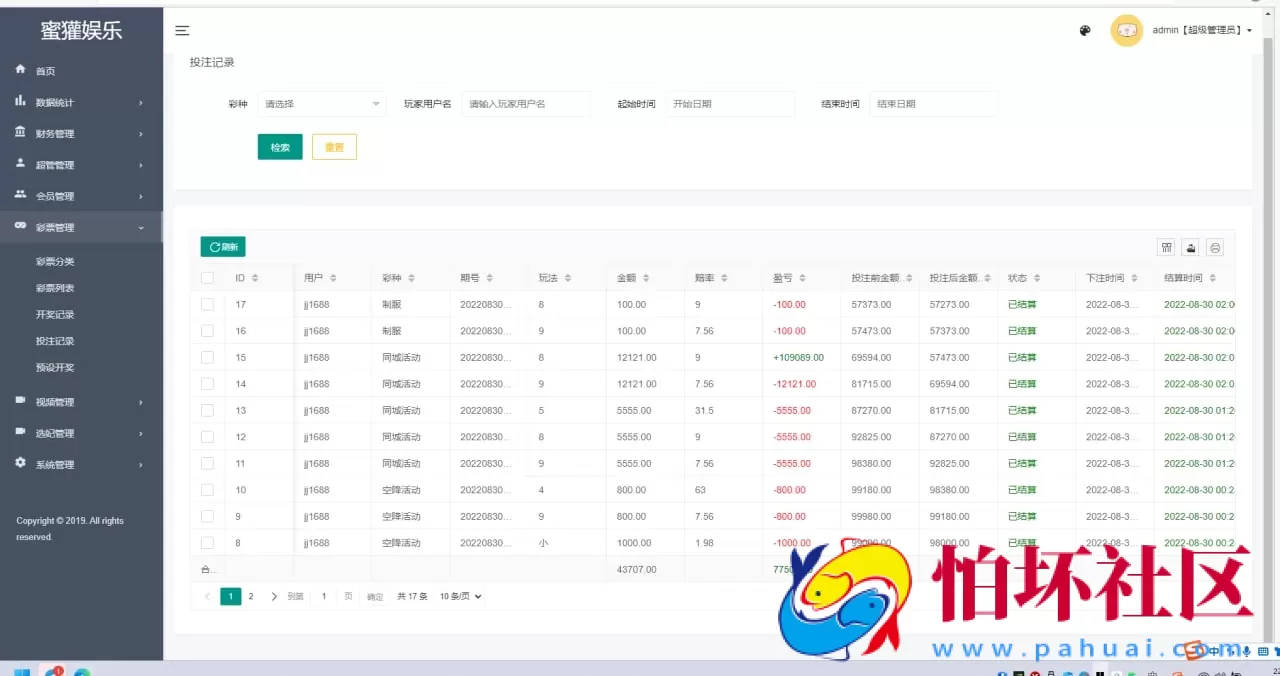Open the 请选择 lottery type dropdown

coord(322,103)
